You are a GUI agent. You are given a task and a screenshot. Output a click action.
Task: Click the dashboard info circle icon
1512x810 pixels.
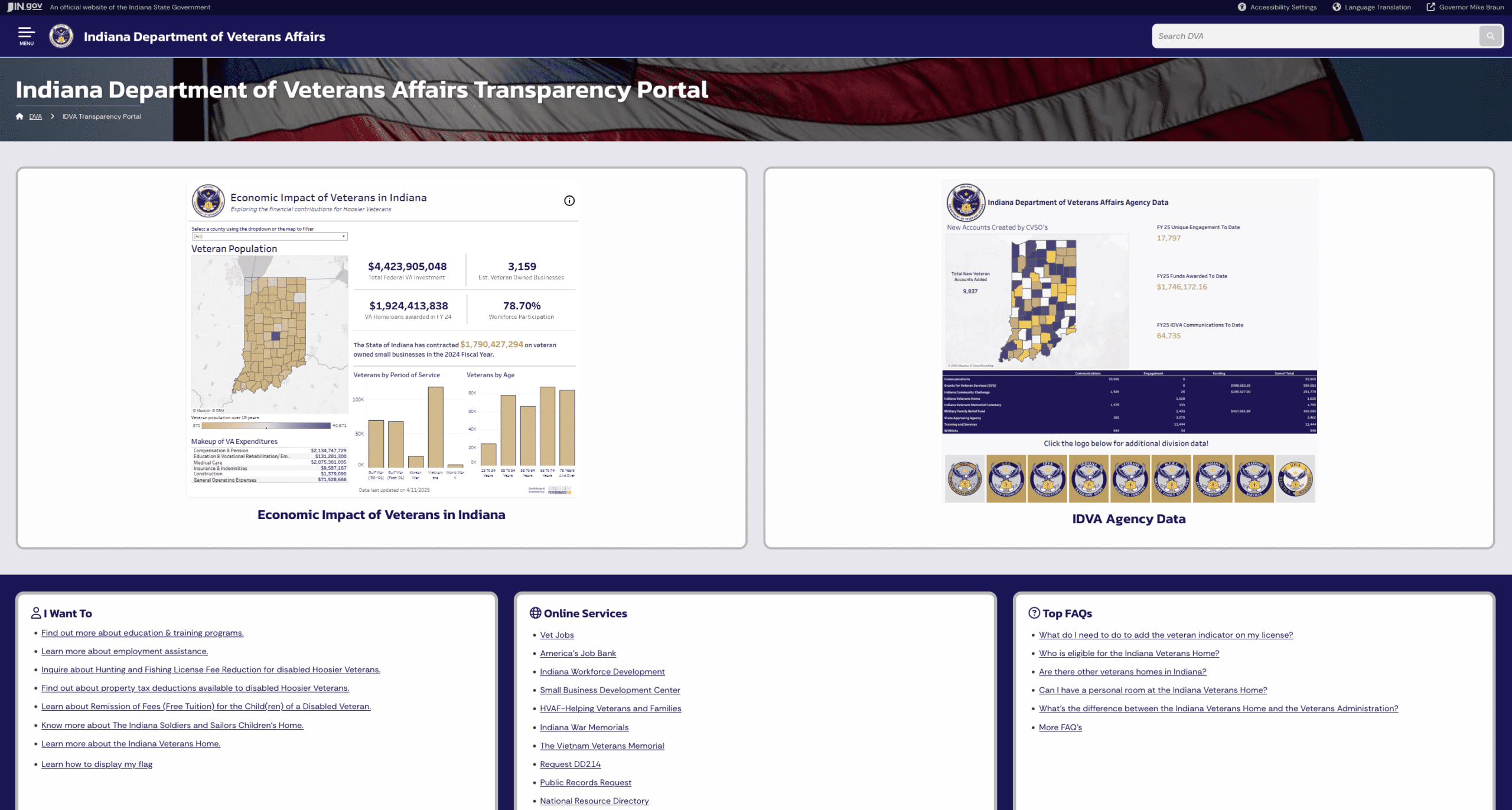click(569, 201)
